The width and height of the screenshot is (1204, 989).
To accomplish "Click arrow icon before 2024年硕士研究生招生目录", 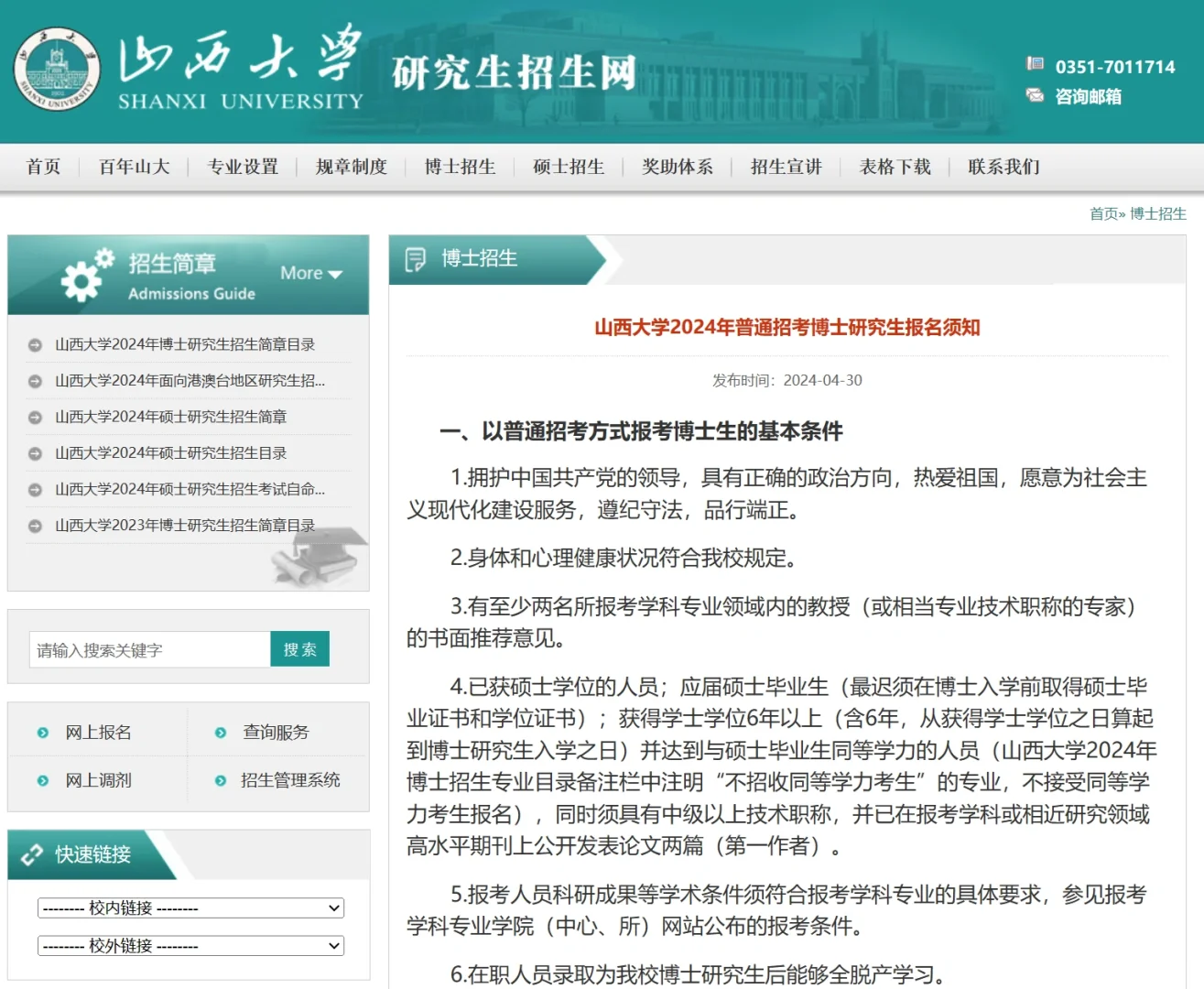I will (x=35, y=453).
